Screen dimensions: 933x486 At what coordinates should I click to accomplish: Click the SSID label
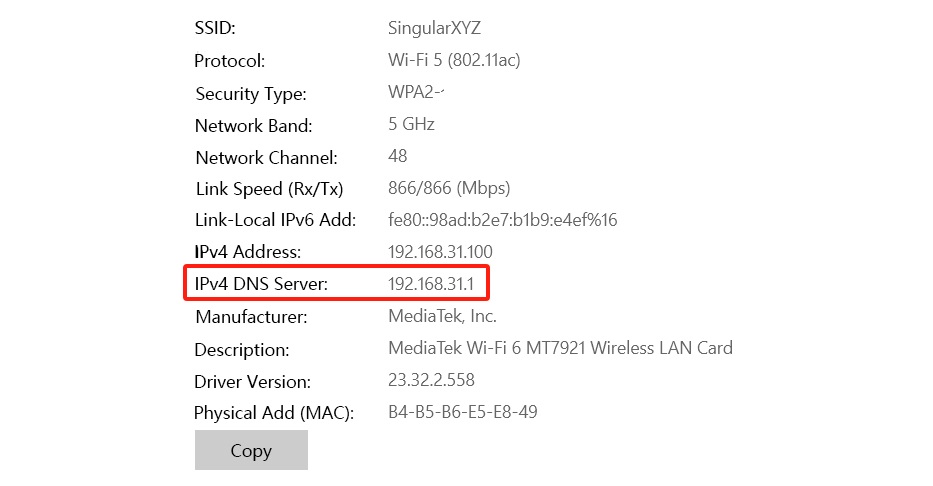pyautogui.click(x=215, y=29)
